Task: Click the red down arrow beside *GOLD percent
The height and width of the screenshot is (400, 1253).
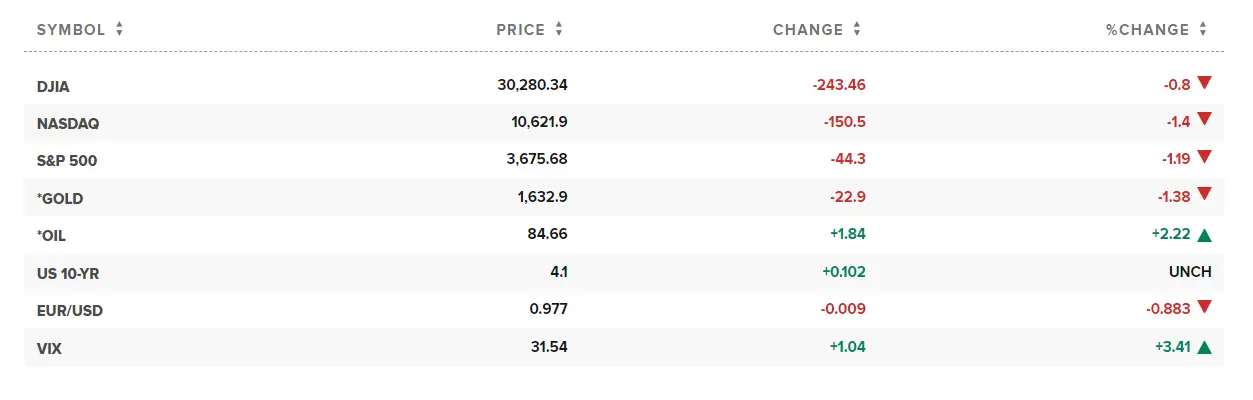Action: click(1204, 194)
